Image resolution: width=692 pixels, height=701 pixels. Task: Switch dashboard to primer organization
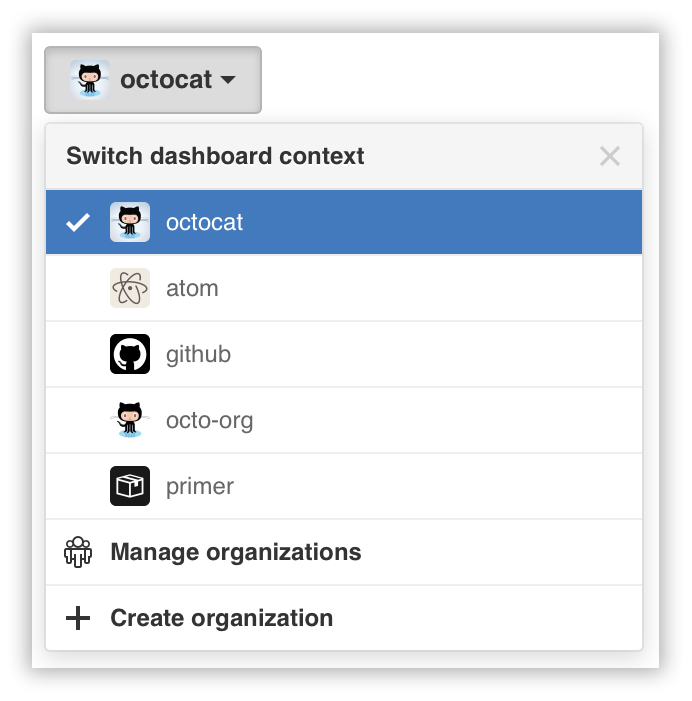200,486
